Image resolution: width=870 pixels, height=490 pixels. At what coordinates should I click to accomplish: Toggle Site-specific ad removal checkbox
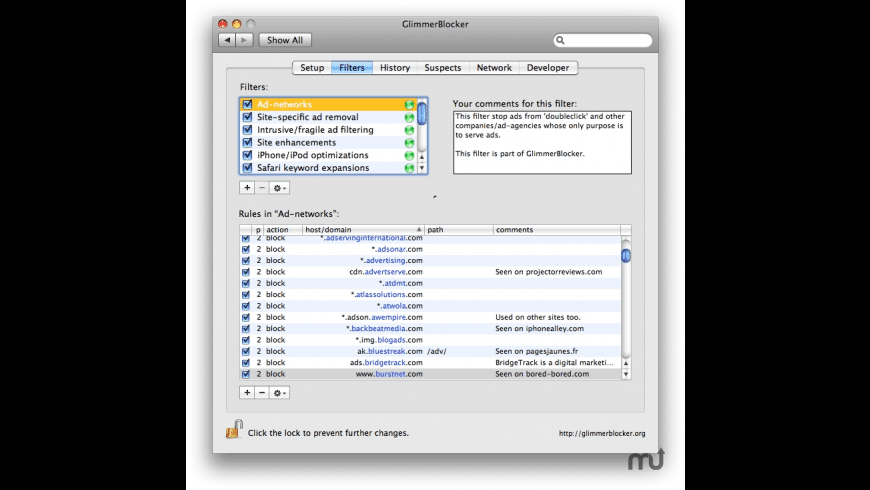[247, 117]
